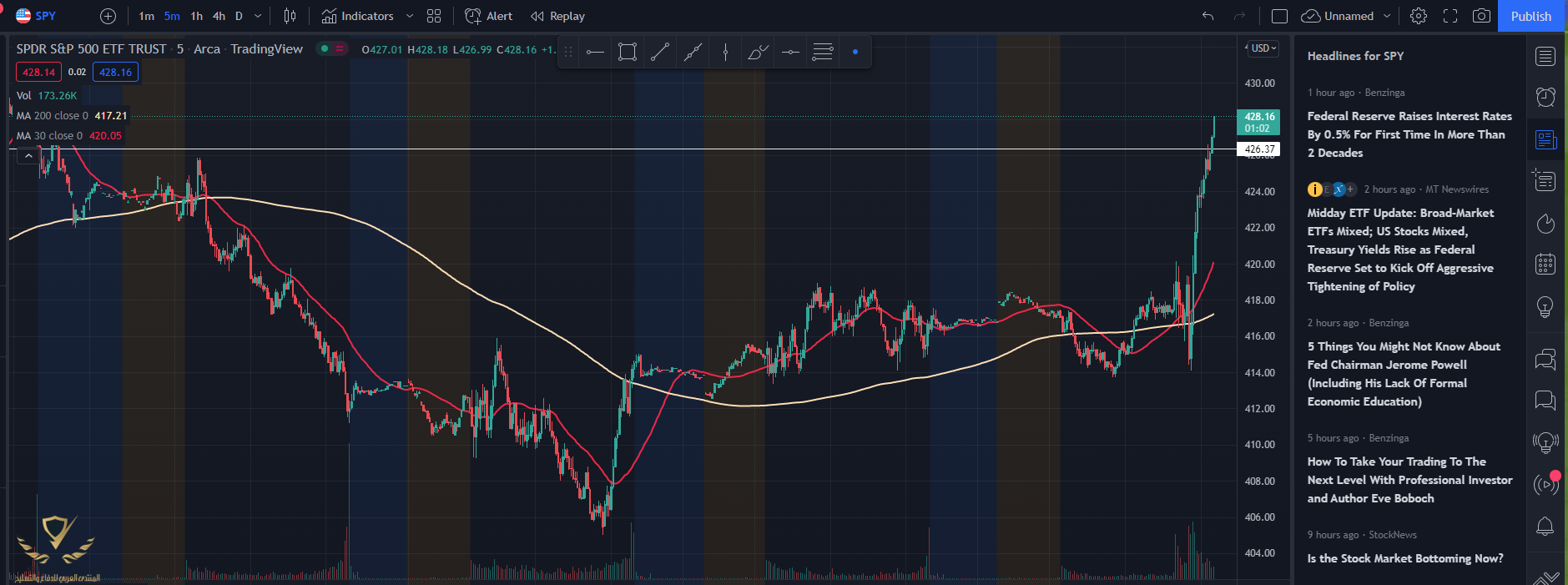
Task: Select the Fib retracement lines tool
Action: point(823,53)
